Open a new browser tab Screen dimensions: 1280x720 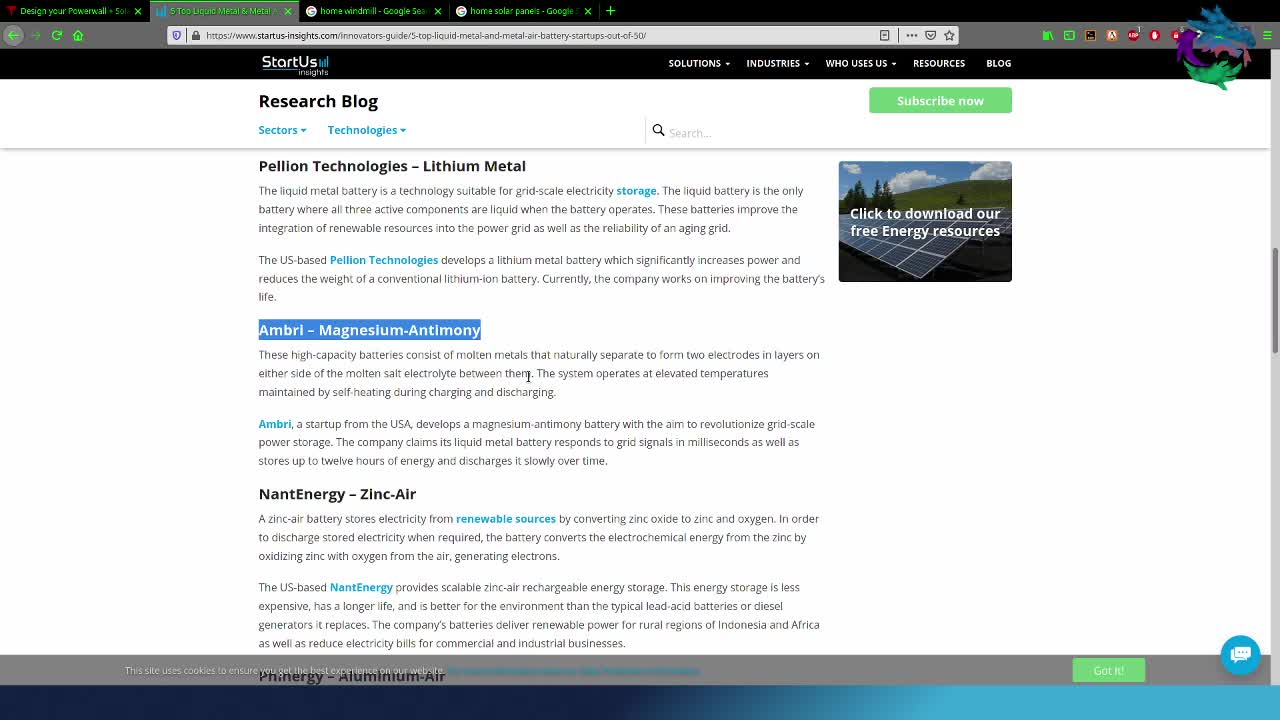click(x=610, y=11)
